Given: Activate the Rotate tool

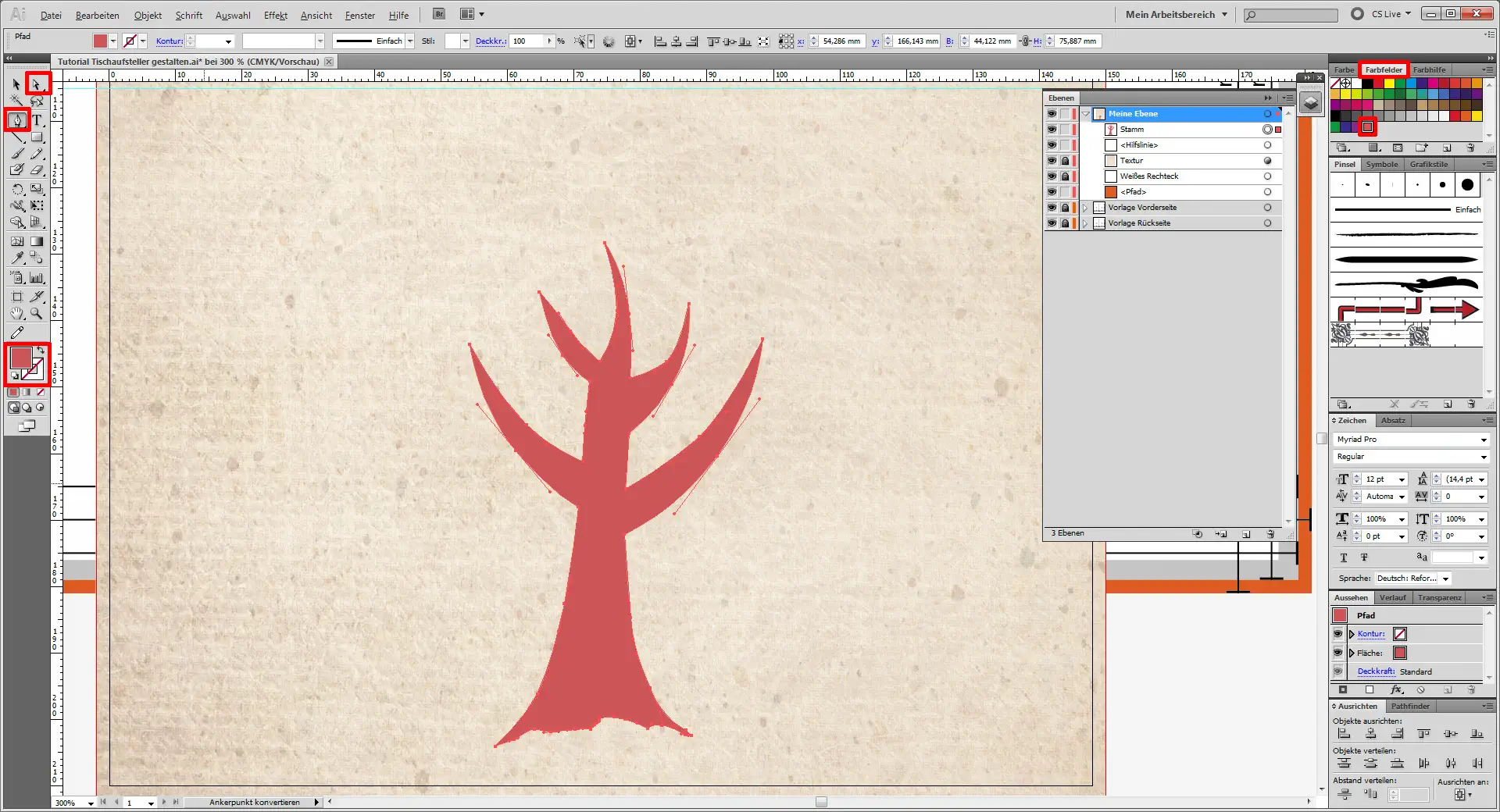Looking at the screenshot, I should click(17, 189).
